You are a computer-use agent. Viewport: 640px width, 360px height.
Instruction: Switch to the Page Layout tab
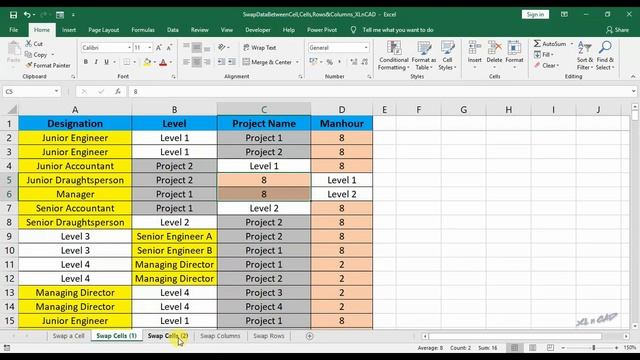pos(104,30)
